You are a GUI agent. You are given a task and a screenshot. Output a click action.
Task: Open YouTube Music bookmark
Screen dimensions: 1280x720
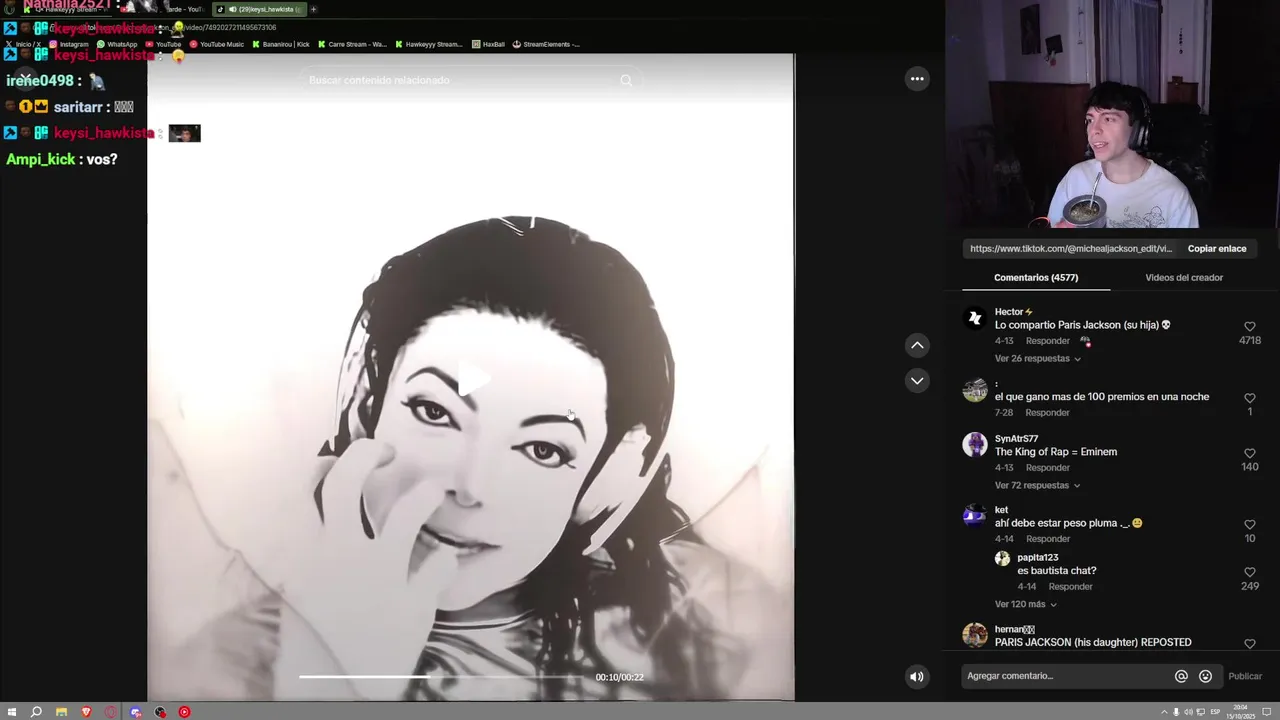pyautogui.click(x=217, y=44)
